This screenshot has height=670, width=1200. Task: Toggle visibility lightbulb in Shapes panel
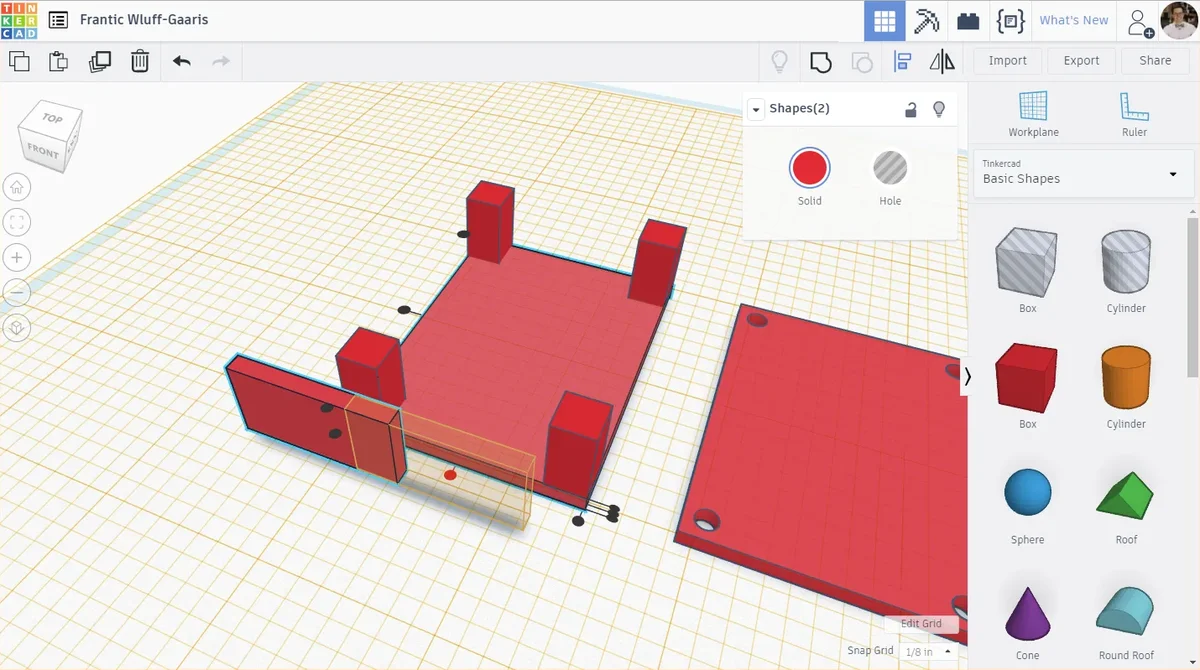[x=939, y=110]
